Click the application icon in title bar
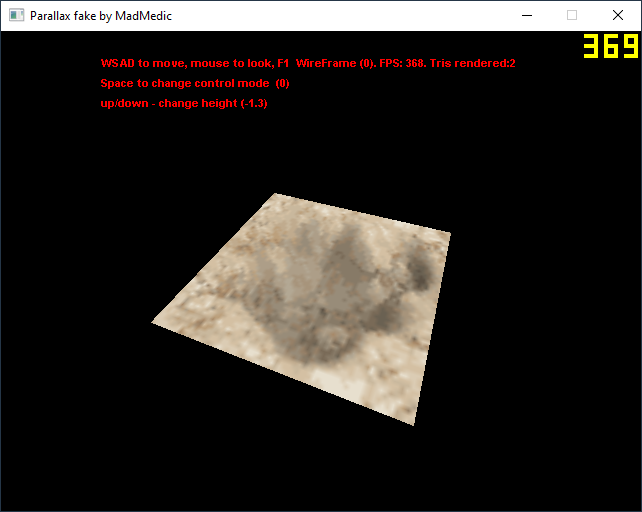The image size is (642, 512). 16,16
